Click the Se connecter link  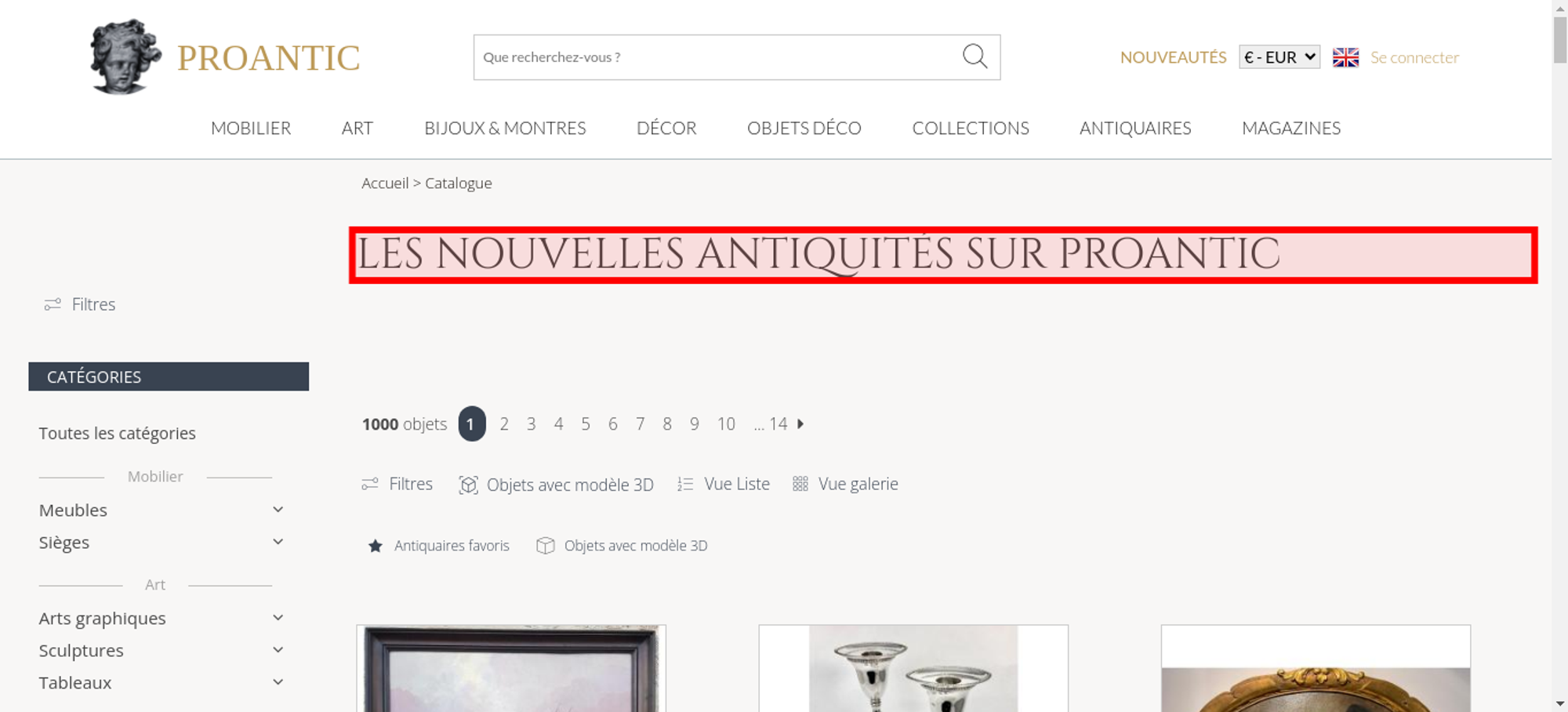tap(1414, 57)
